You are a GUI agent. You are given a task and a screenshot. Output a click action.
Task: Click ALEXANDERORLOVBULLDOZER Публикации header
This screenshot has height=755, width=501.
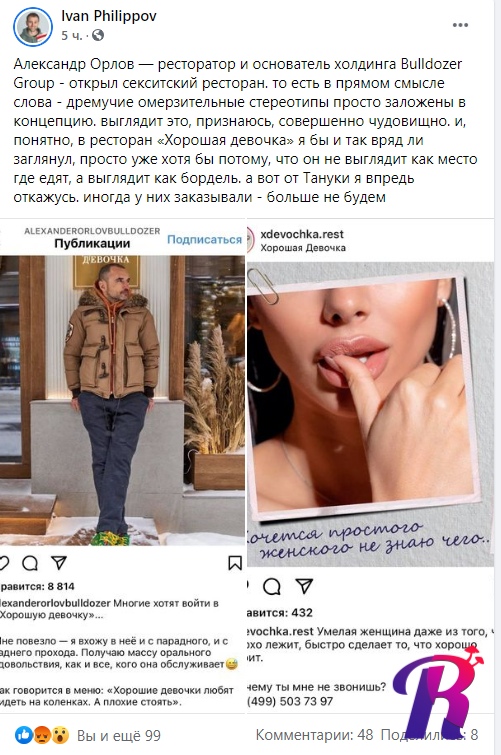tap(92, 237)
